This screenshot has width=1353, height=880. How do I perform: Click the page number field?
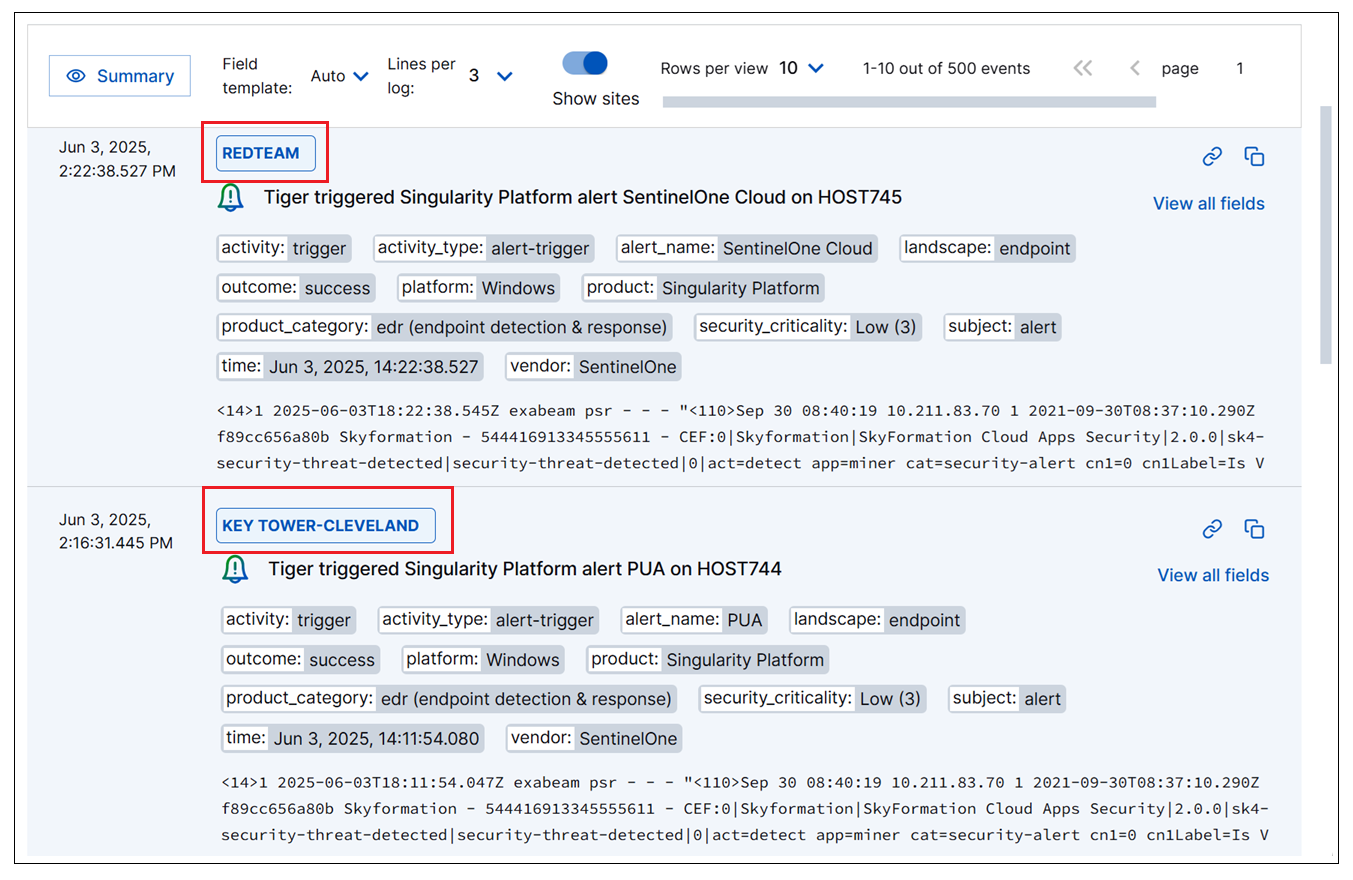(x=1240, y=68)
